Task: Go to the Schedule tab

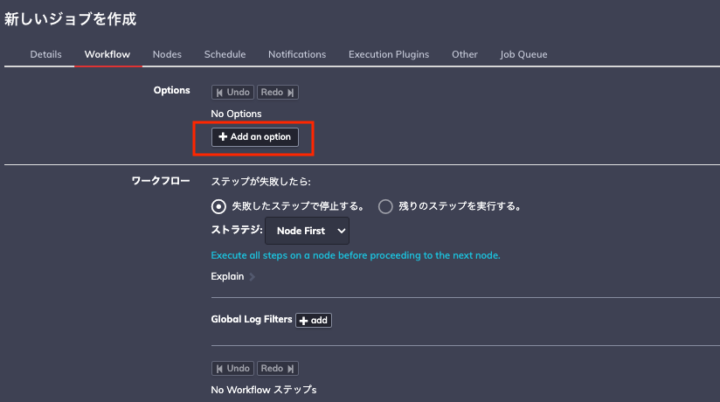Action: pyautogui.click(x=225, y=54)
